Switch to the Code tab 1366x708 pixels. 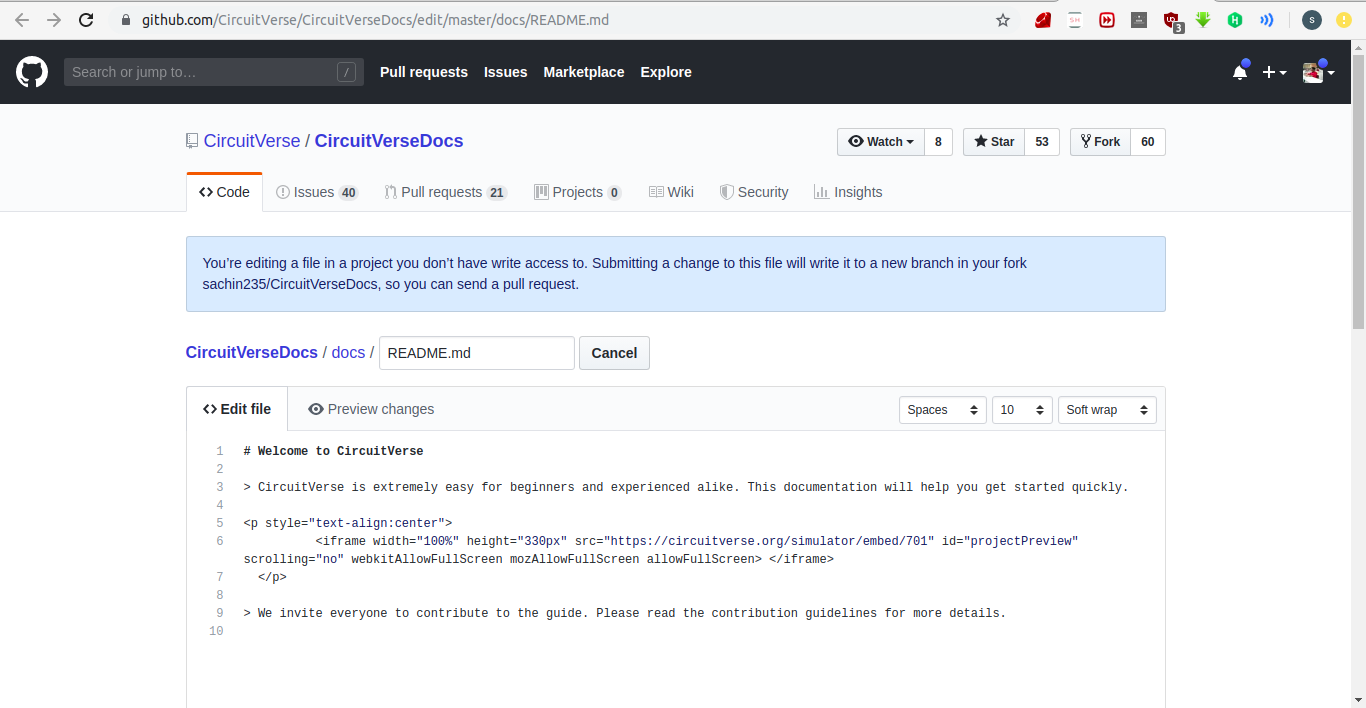[x=224, y=192]
